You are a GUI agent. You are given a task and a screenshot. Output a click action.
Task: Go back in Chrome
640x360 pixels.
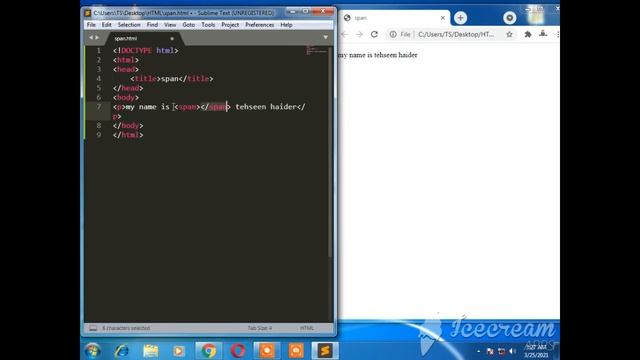click(x=344, y=34)
